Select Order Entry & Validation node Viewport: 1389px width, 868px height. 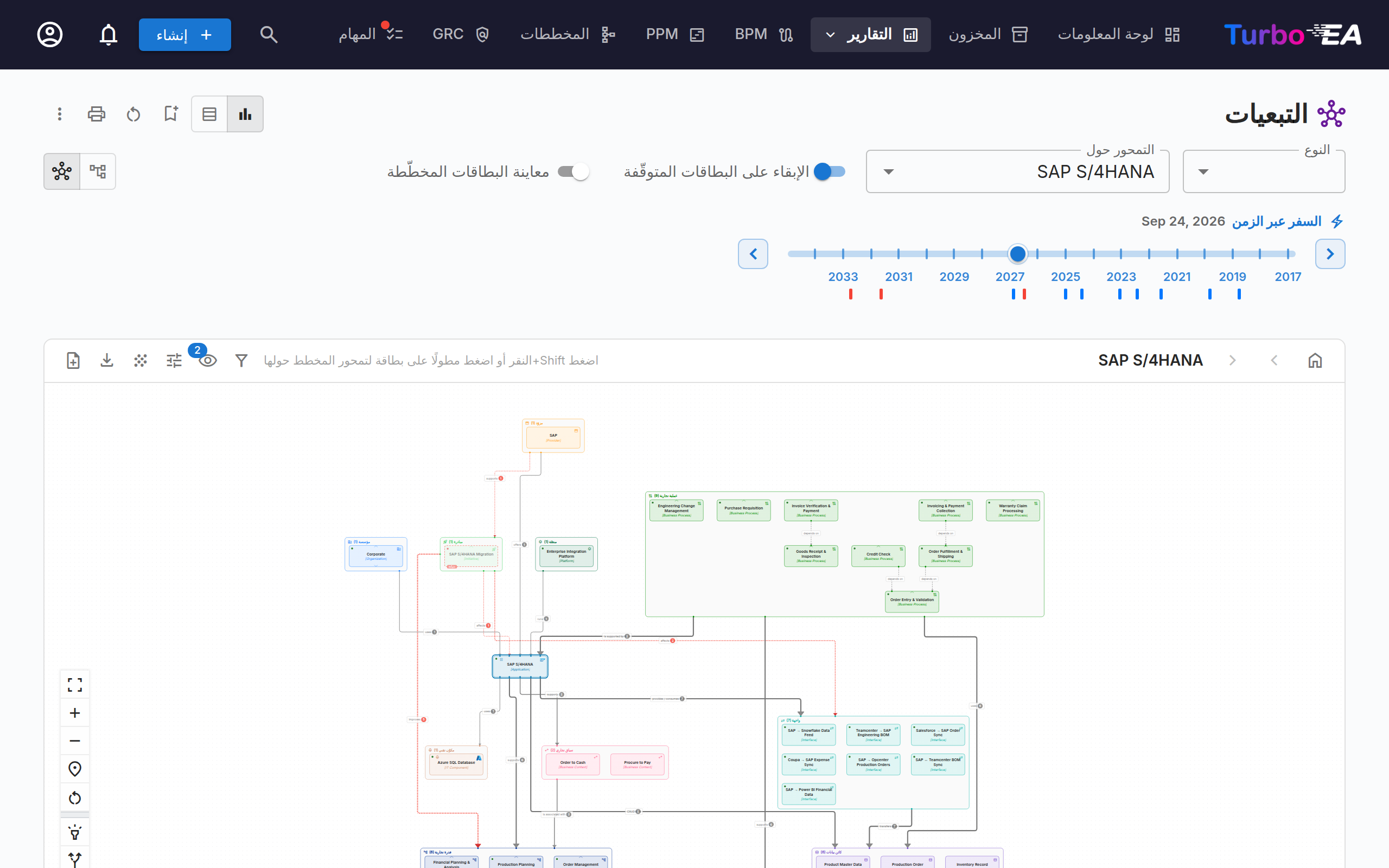pos(912,602)
